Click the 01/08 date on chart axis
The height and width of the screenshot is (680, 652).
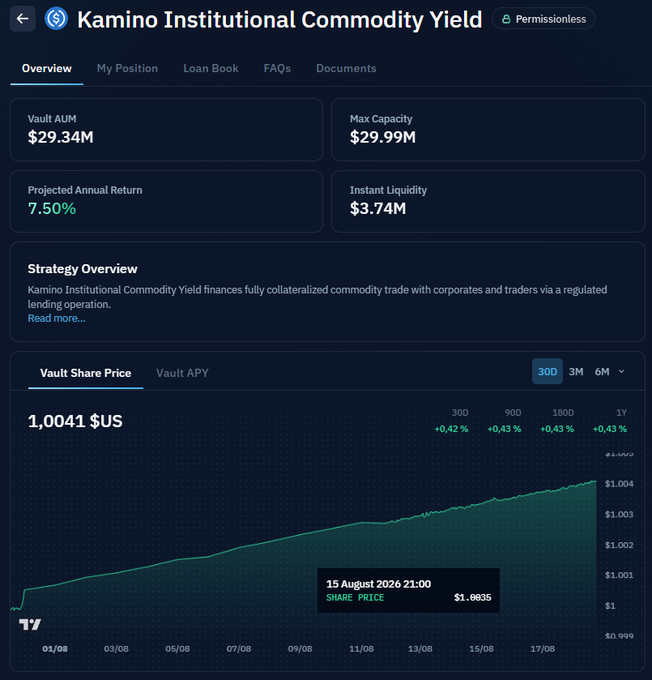pyautogui.click(x=55, y=649)
